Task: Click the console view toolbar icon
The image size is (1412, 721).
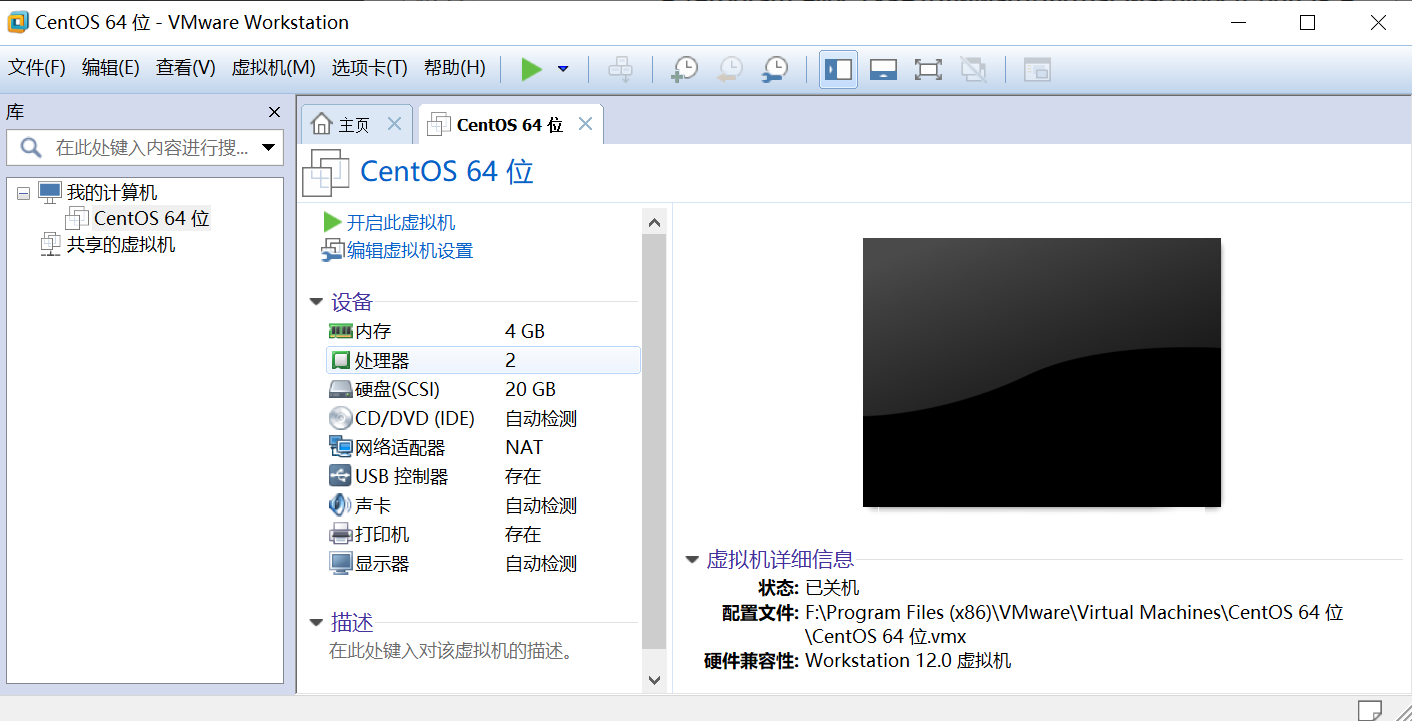Action: [x=1037, y=69]
